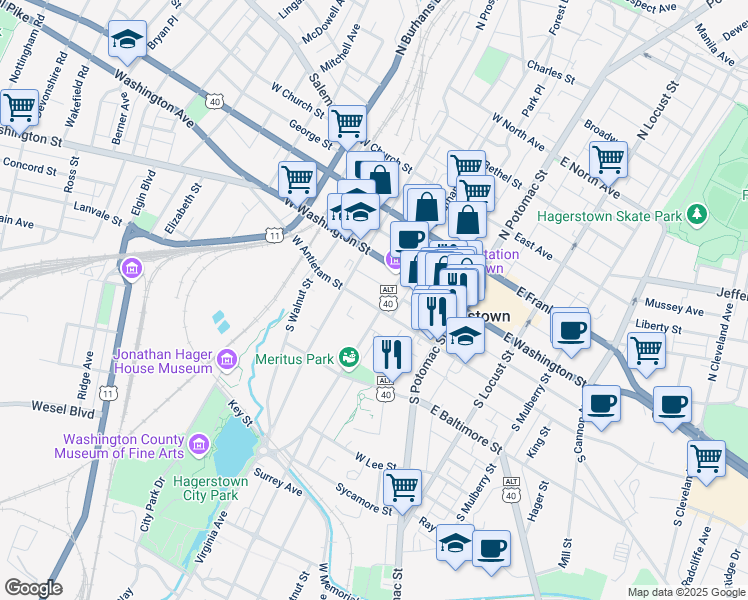Select the Hagerstown Skate Park label

coord(610,216)
